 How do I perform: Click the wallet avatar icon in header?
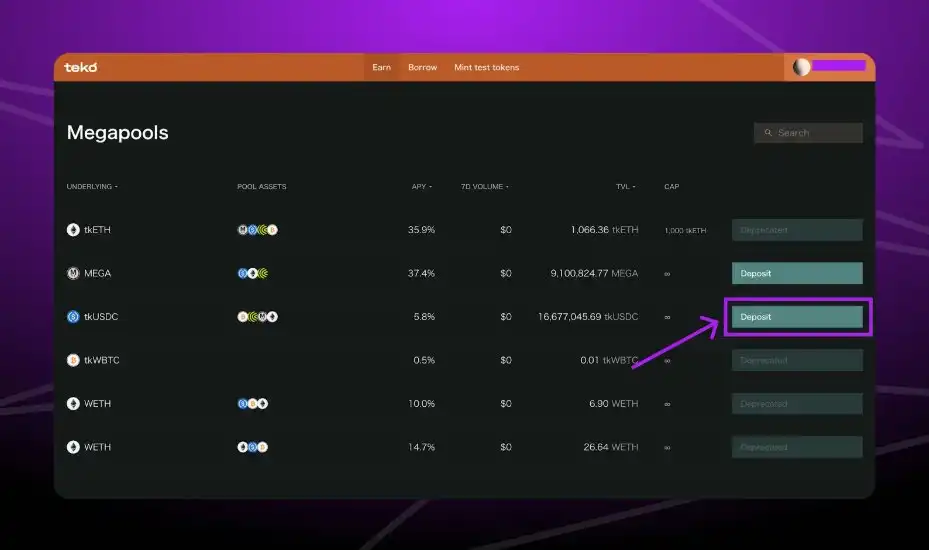click(x=801, y=67)
